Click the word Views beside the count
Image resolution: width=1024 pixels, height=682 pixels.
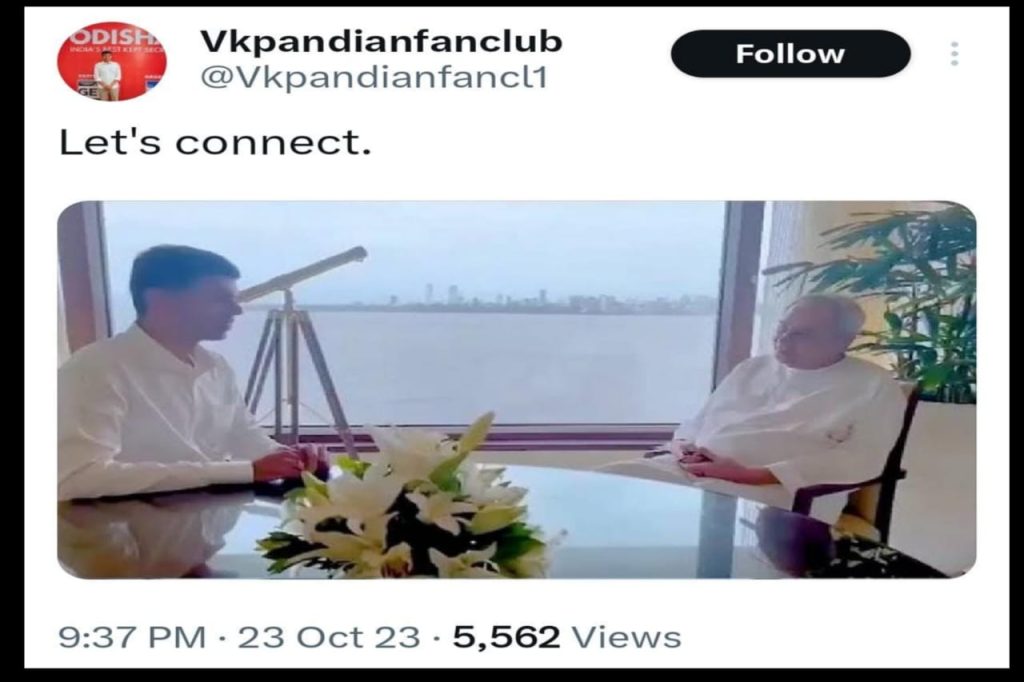626,637
